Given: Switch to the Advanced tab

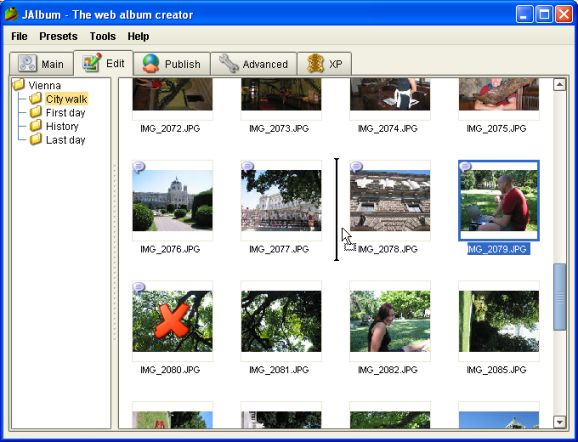Looking at the screenshot, I should coord(254,64).
